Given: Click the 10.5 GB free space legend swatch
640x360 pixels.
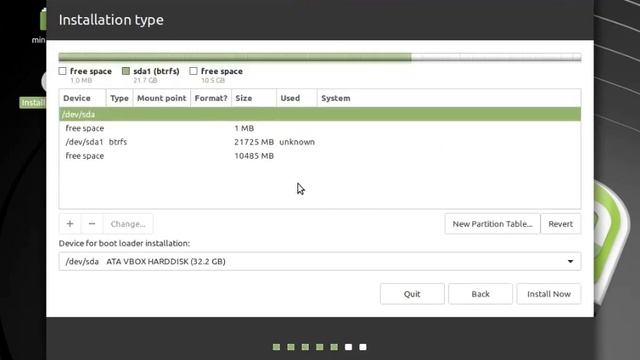Looking at the screenshot, I should [193, 71].
